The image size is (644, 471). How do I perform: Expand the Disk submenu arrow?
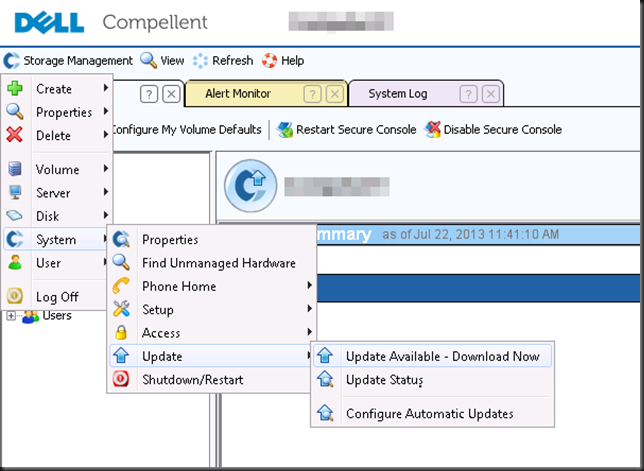click(106, 215)
